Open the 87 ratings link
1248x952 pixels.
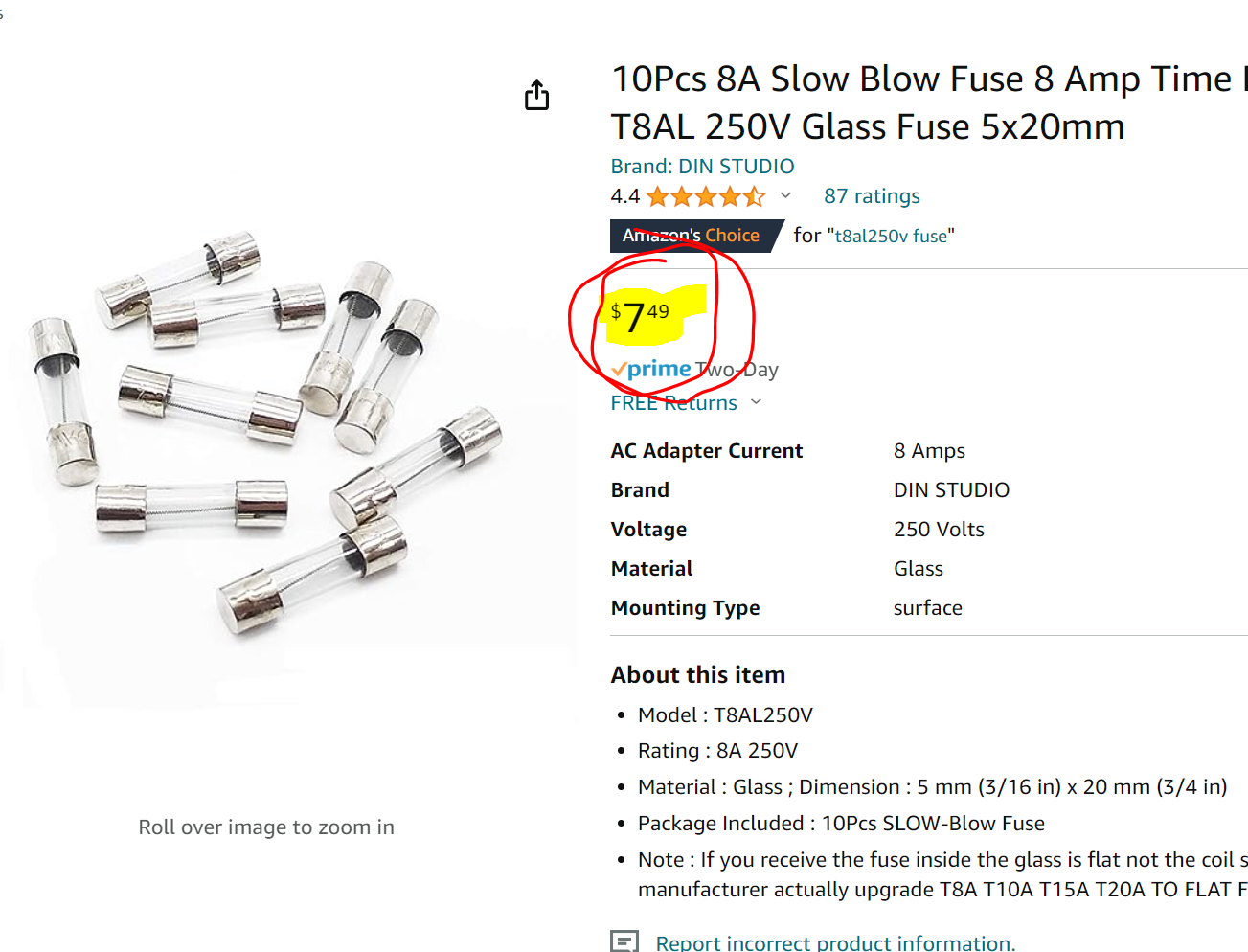tap(871, 195)
